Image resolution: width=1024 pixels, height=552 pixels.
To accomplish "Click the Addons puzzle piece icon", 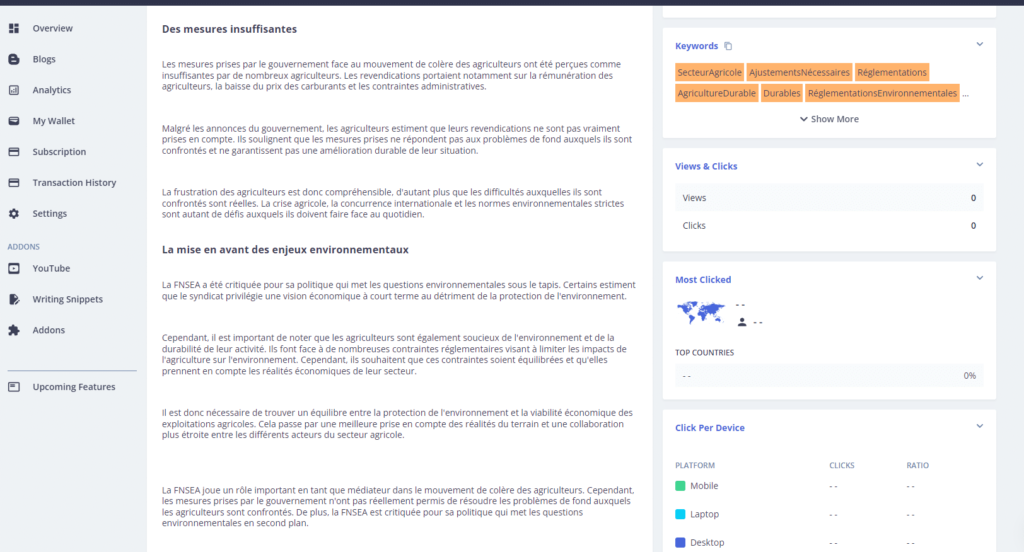I will coord(14,330).
